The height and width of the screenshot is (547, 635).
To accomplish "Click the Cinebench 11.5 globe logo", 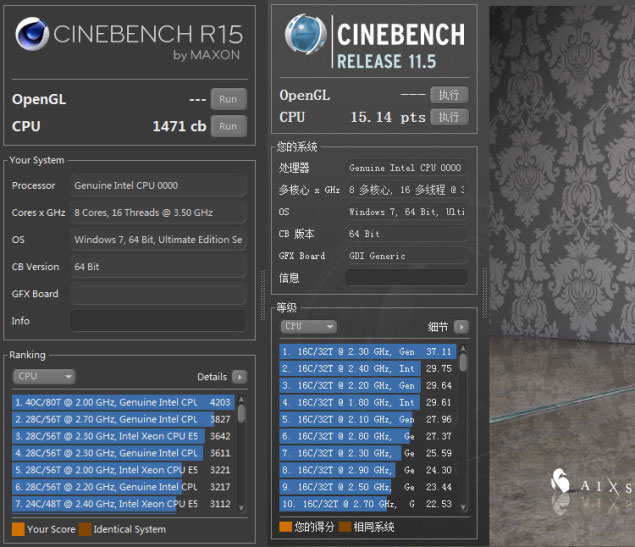I will [x=306, y=35].
